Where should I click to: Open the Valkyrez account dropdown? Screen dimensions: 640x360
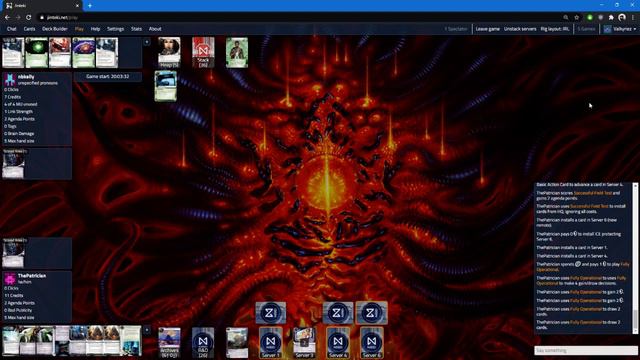point(620,29)
